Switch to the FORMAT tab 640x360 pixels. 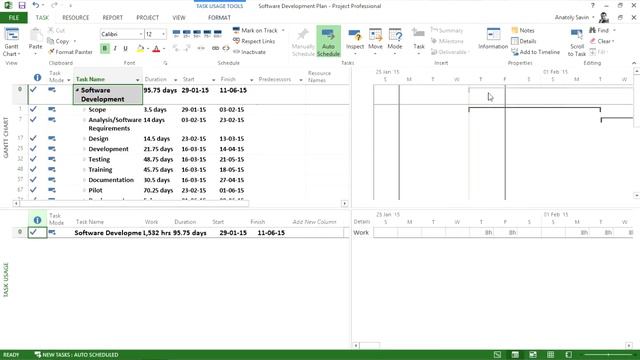tap(219, 18)
